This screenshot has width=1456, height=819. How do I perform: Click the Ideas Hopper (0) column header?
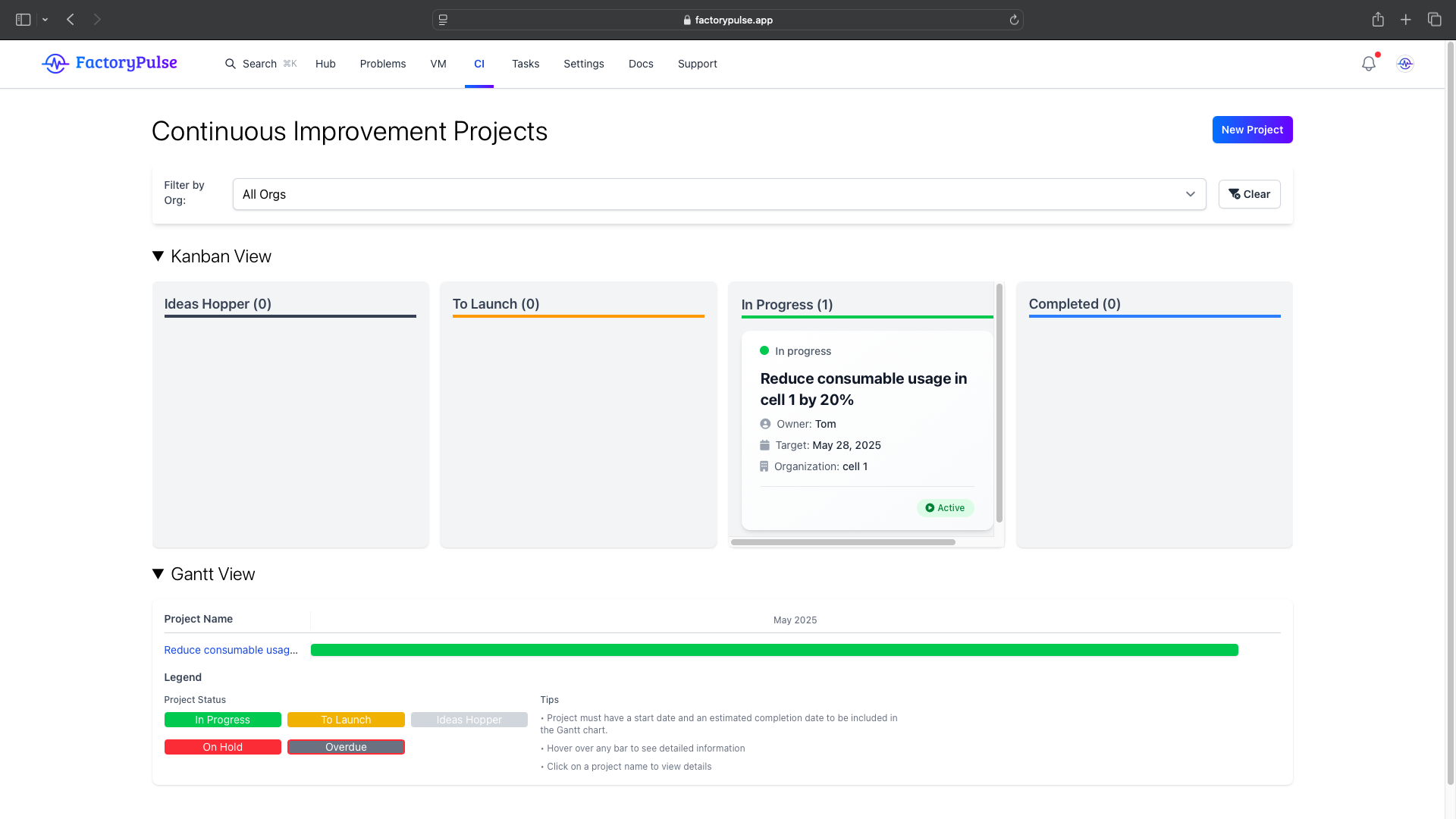click(x=218, y=304)
